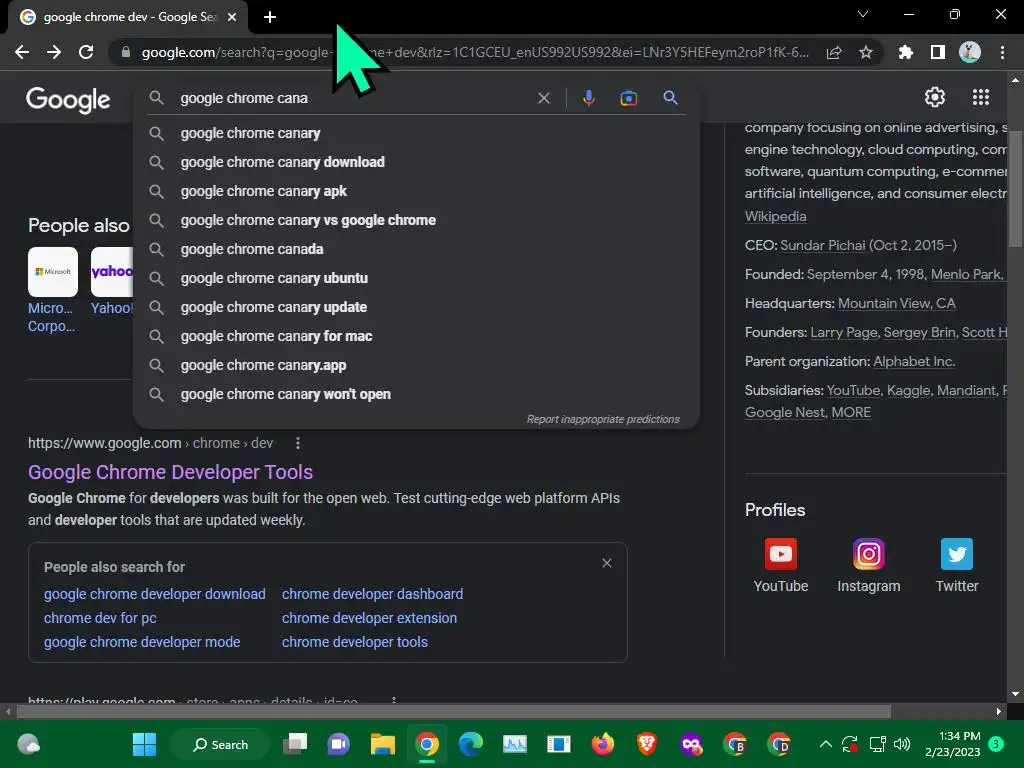Click the Sundar Pichai link
The image size is (1024, 768).
[822, 246]
